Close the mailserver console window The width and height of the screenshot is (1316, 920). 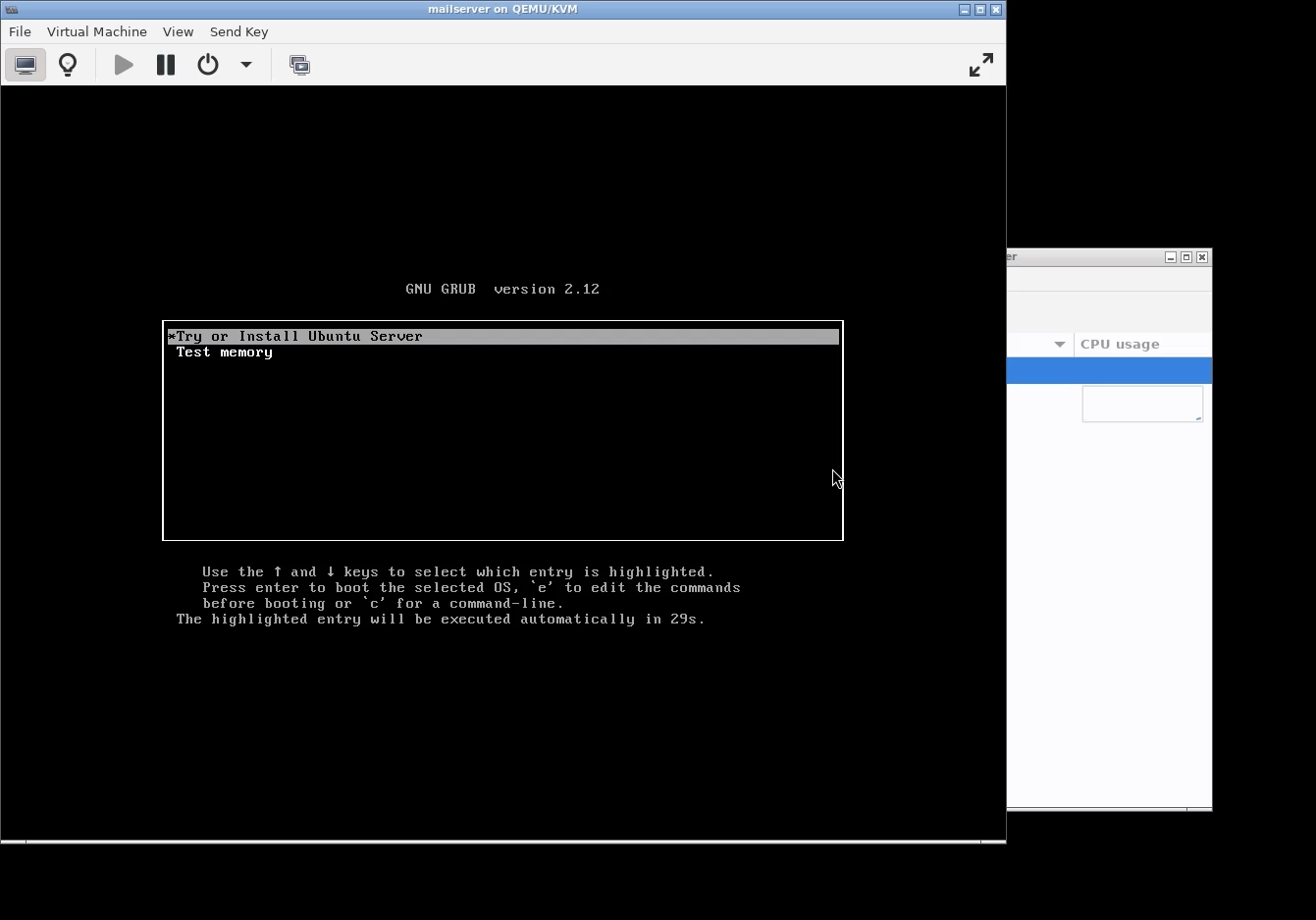(996, 10)
